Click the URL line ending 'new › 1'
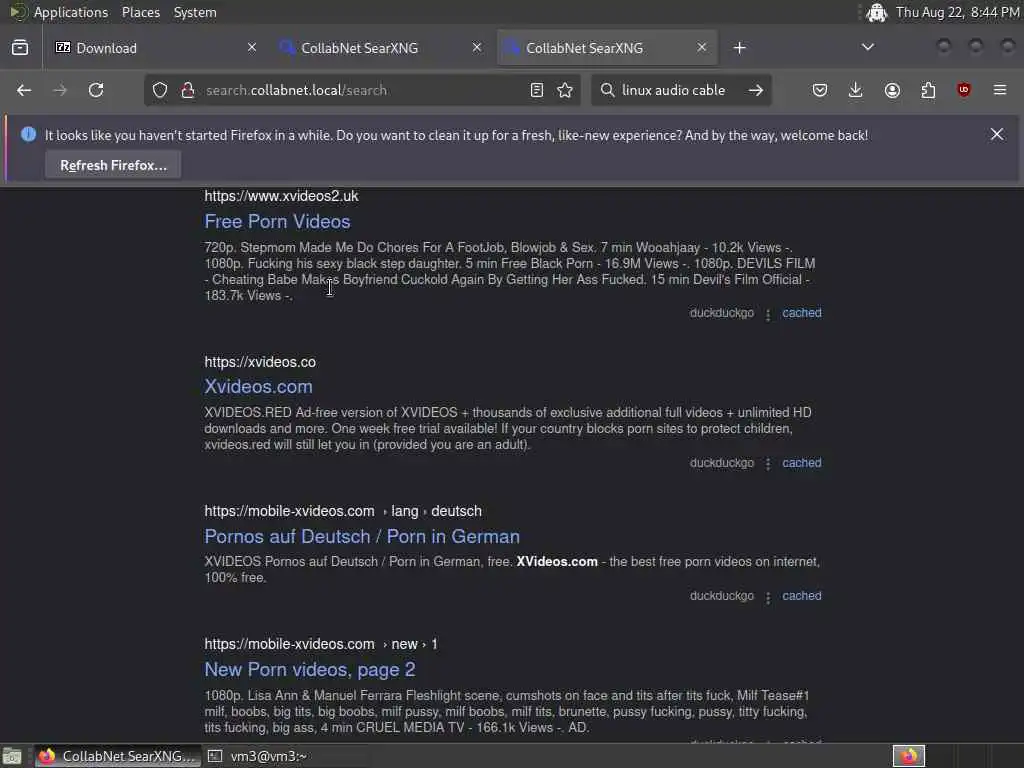The width and height of the screenshot is (1024, 768). 321,644
